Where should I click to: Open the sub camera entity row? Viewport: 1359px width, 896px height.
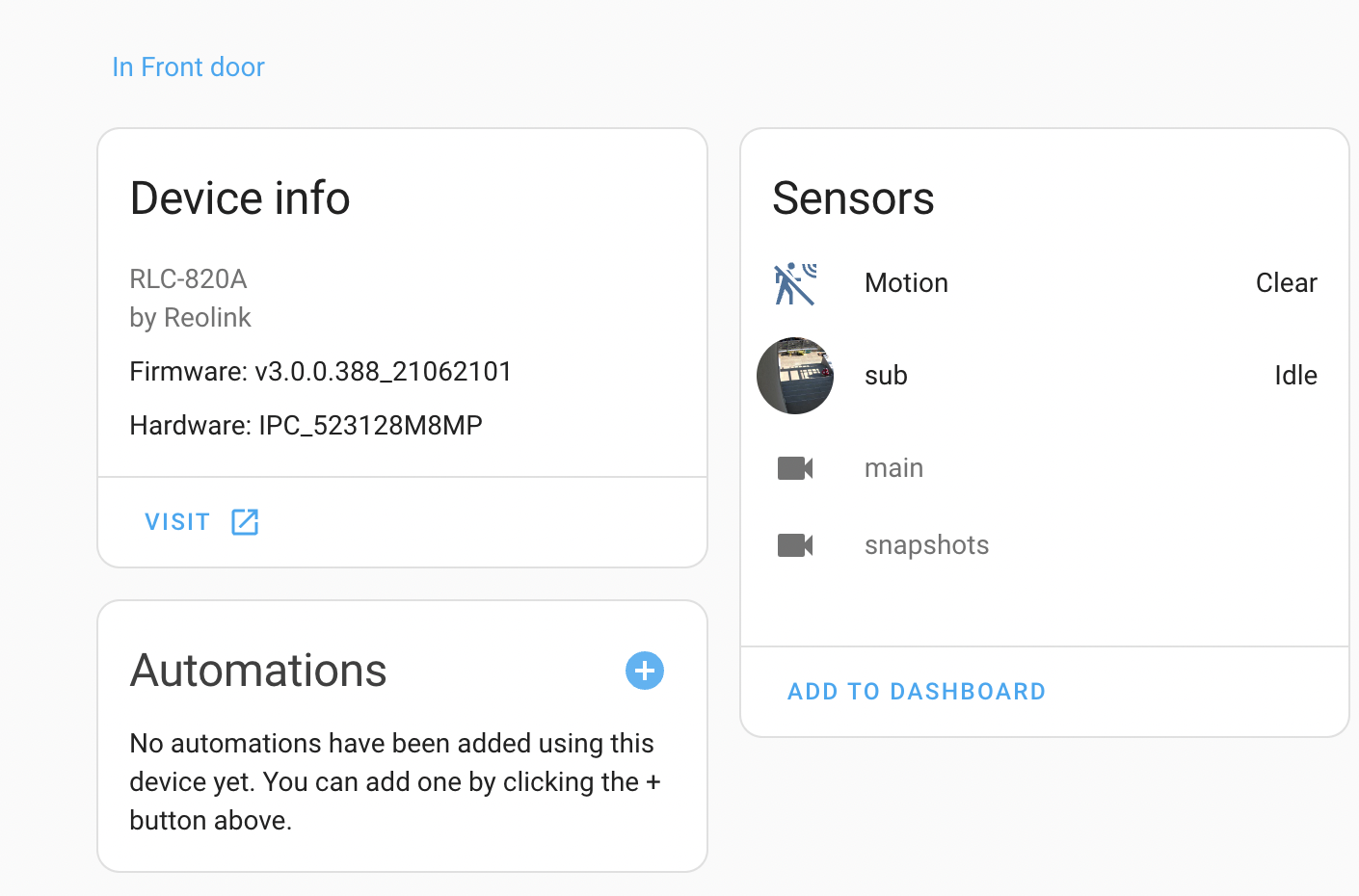pos(885,376)
